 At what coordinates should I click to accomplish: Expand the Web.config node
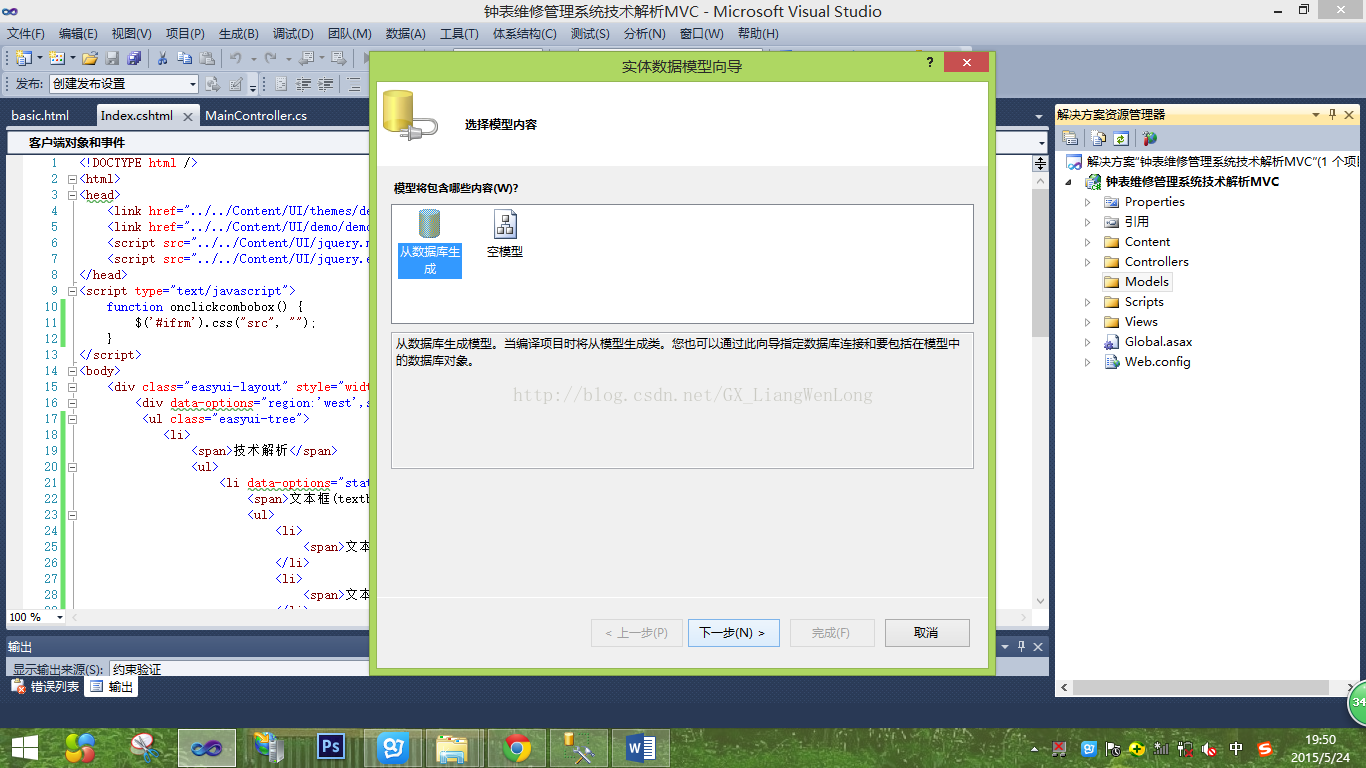coord(1088,362)
